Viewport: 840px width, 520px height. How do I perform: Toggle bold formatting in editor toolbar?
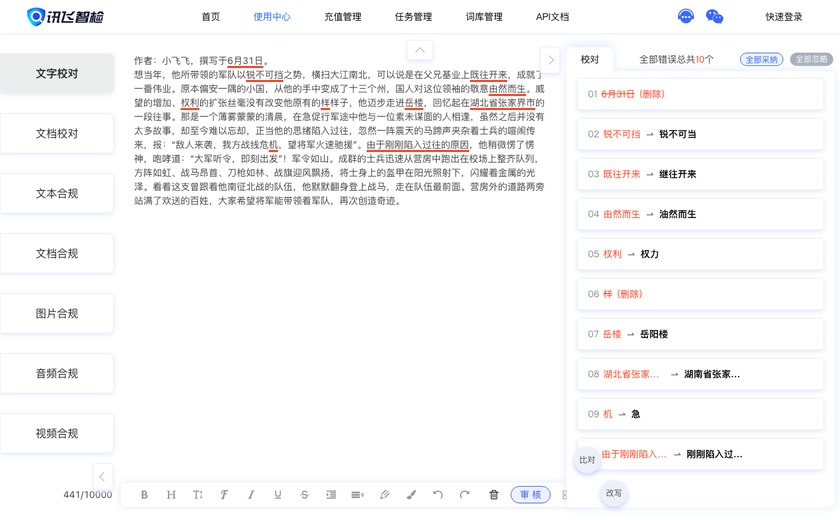(x=144, y=495)
